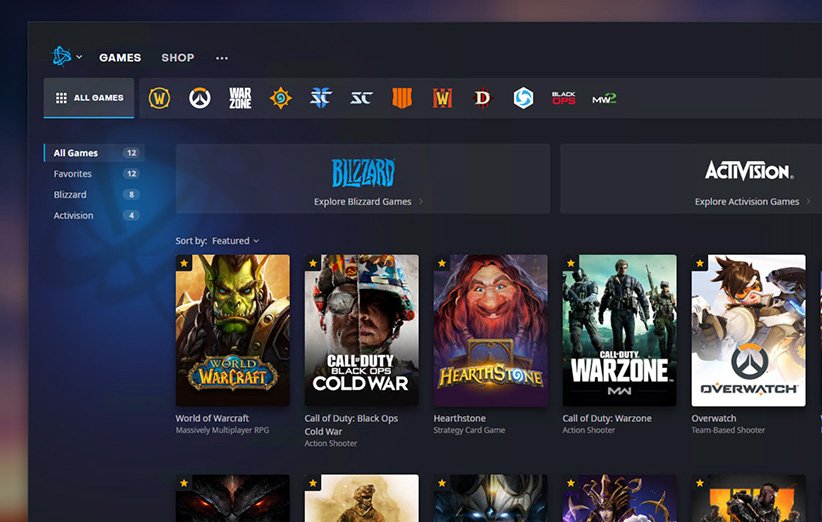
Task: Open Warzone icon in game bar
Action: 240,98
